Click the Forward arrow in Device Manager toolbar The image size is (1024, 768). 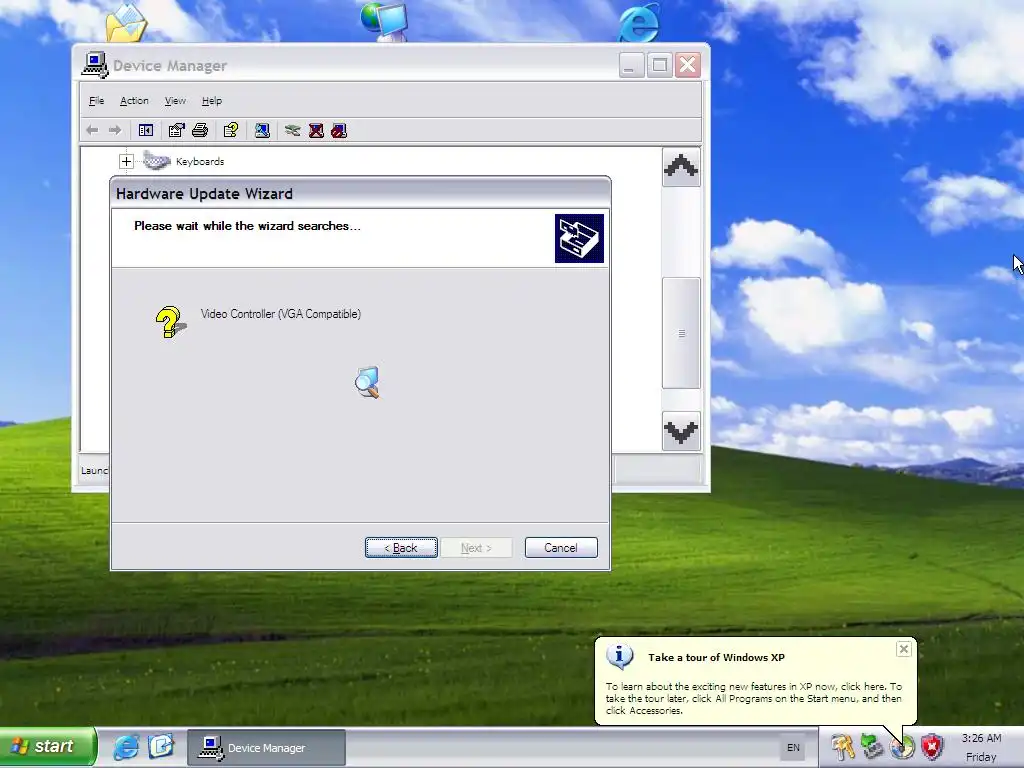click(115, 131)
